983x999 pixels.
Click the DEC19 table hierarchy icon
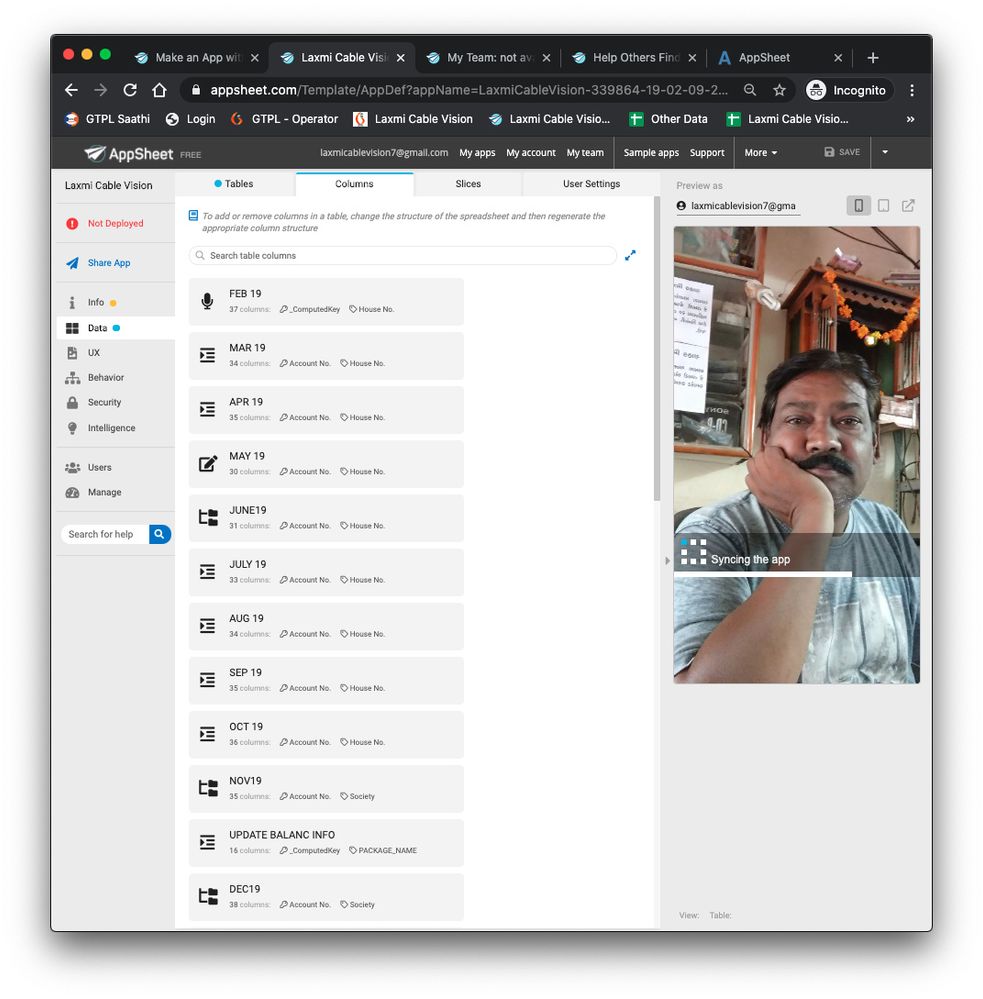click(x=208, y=896)
